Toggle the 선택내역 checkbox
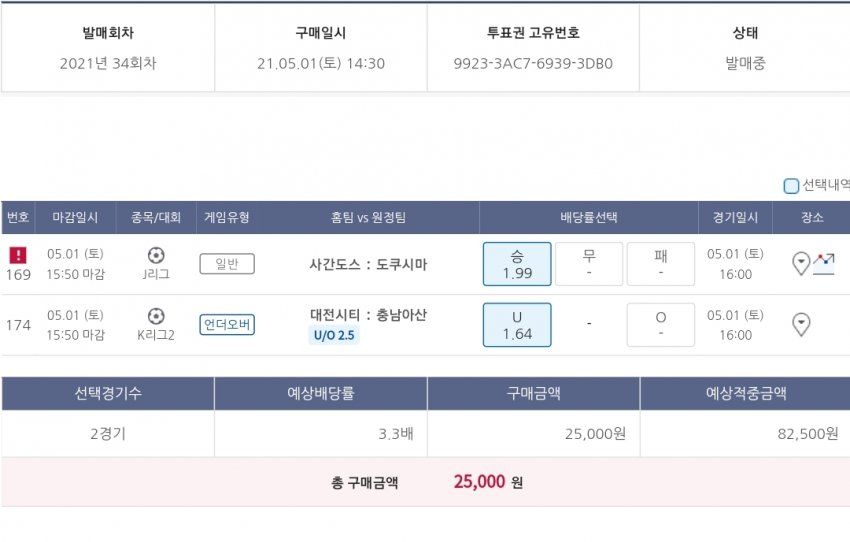 pyautogui.click(x=791, y=185)
